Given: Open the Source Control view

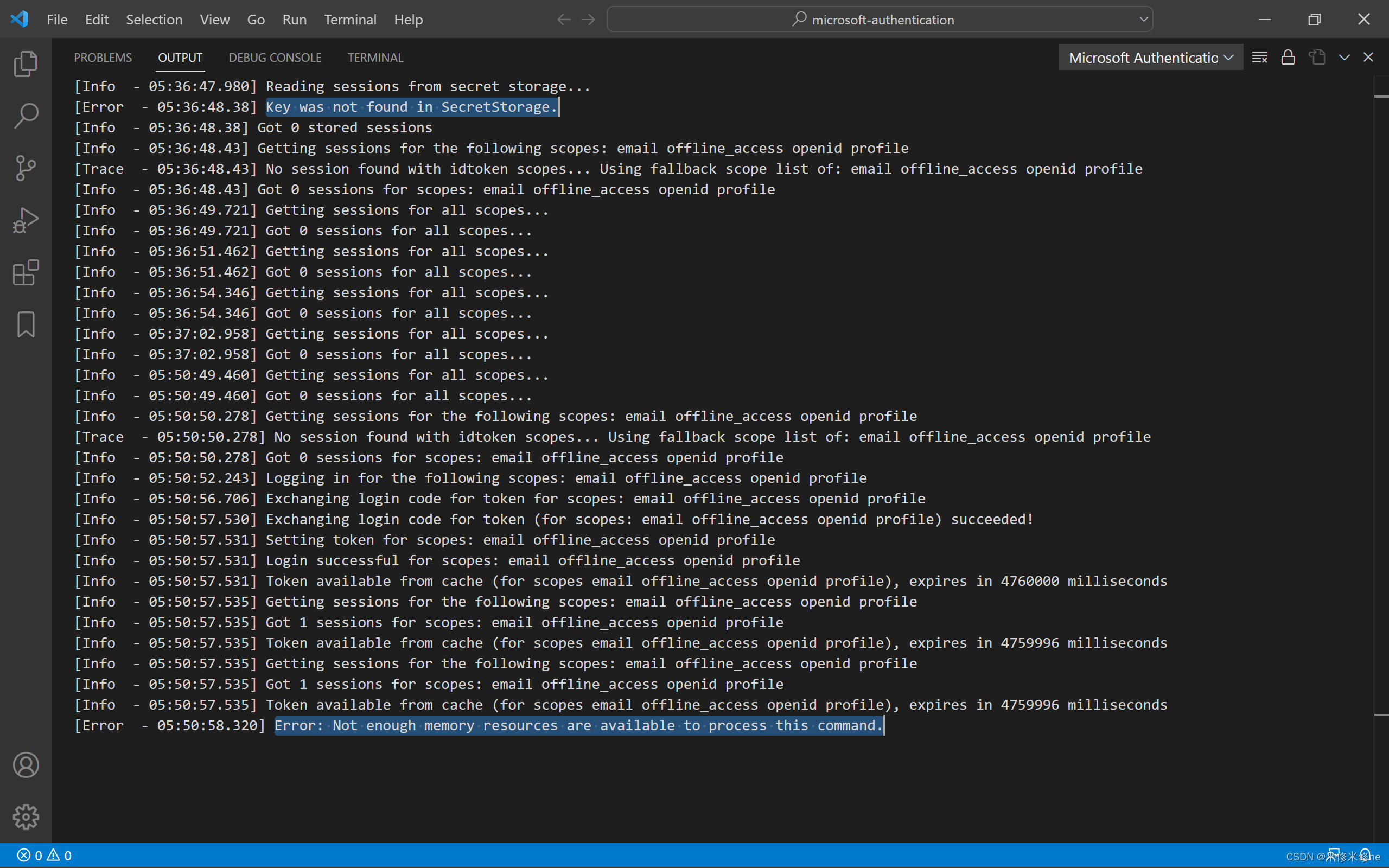Looking at the screenshot, I should [26, 168].
